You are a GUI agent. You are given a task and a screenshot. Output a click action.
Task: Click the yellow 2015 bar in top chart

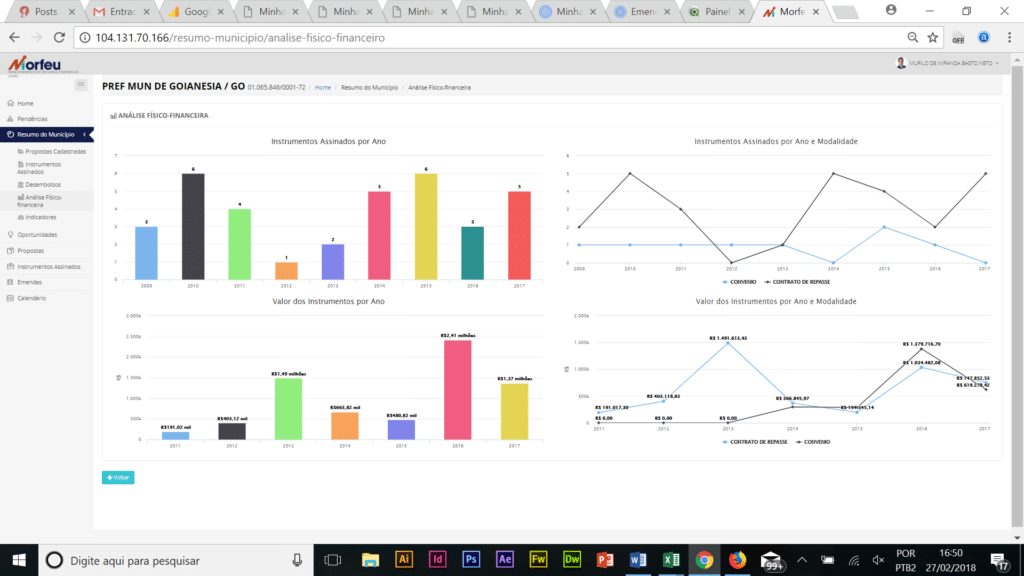[x=427, y=226]
